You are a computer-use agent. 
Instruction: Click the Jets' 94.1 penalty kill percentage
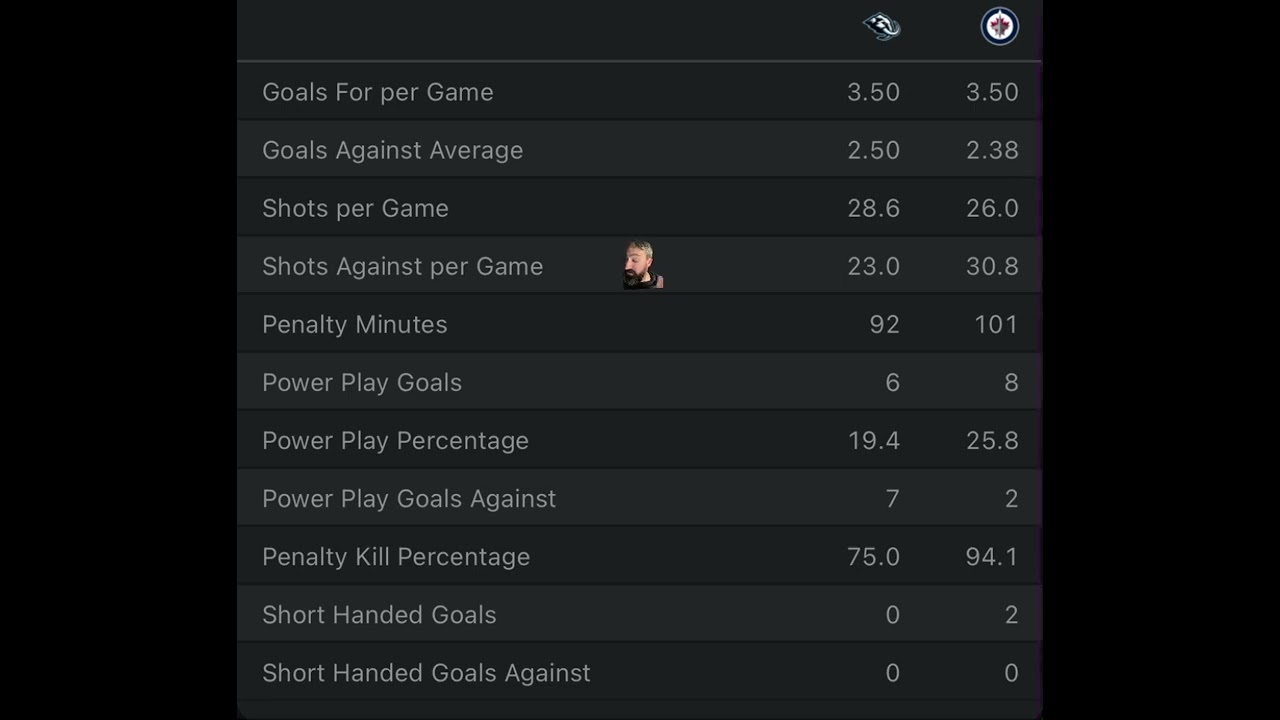992,557
